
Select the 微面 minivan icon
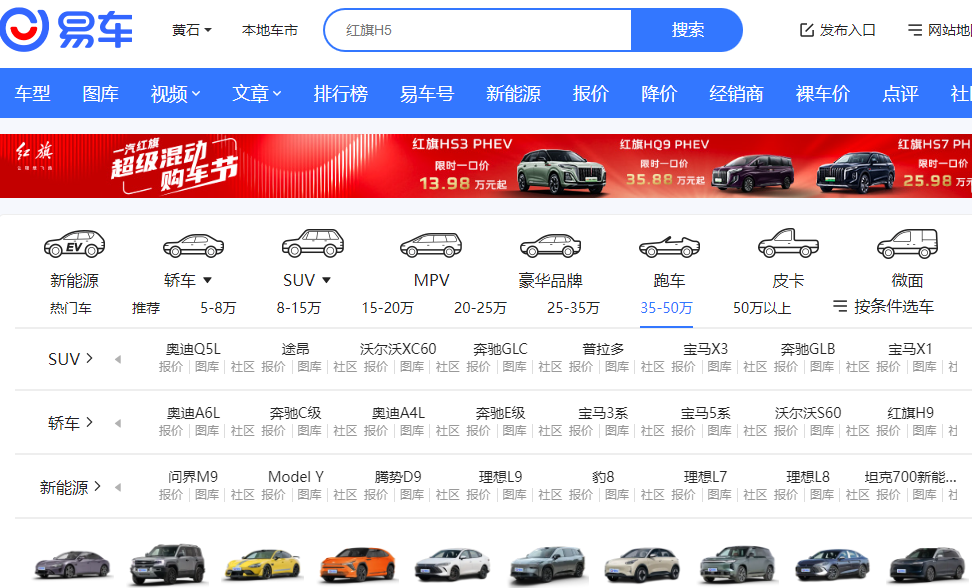click(x=908, y=244)
